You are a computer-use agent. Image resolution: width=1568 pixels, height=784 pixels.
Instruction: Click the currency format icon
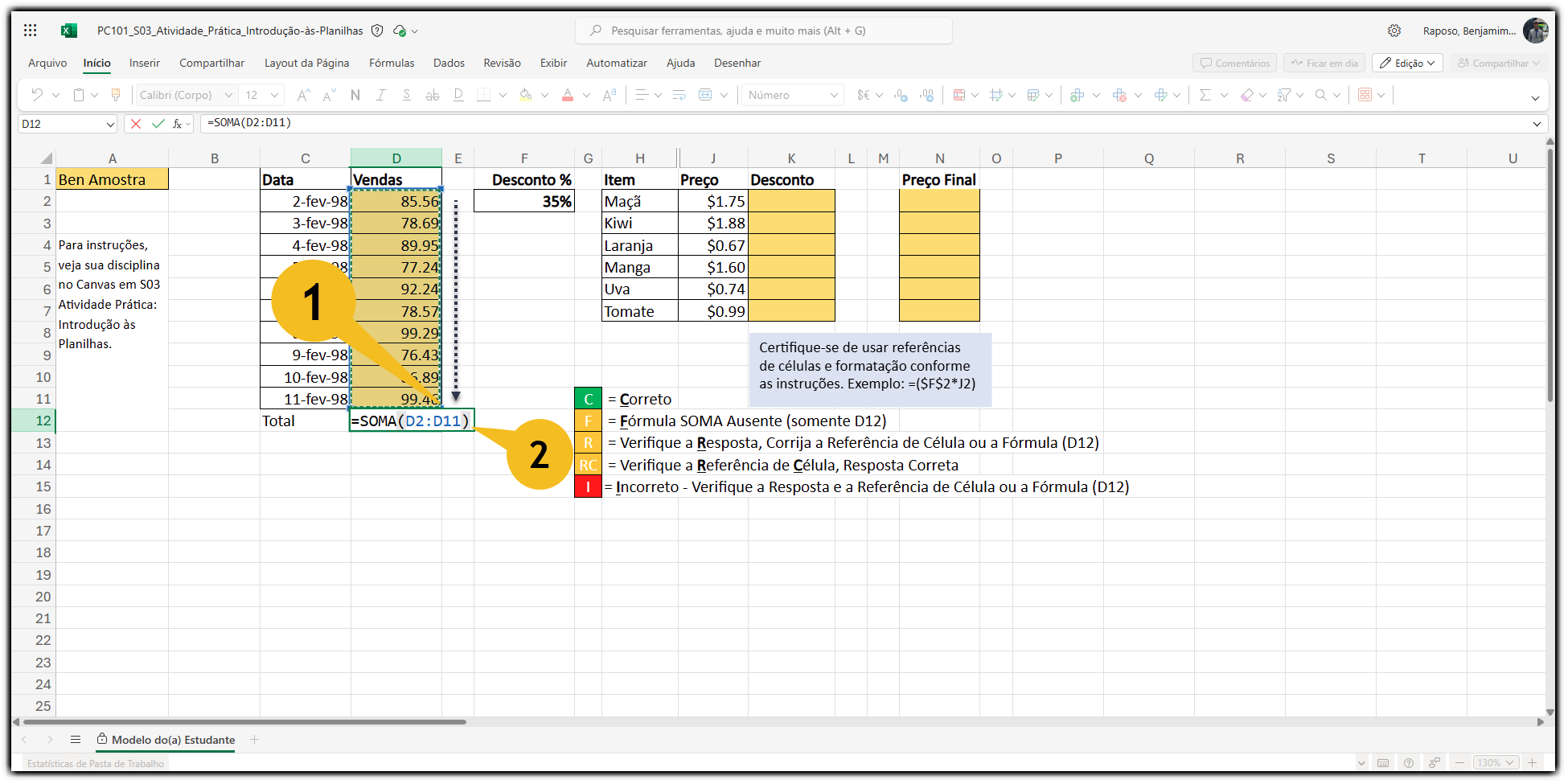[x=864, y=95]
